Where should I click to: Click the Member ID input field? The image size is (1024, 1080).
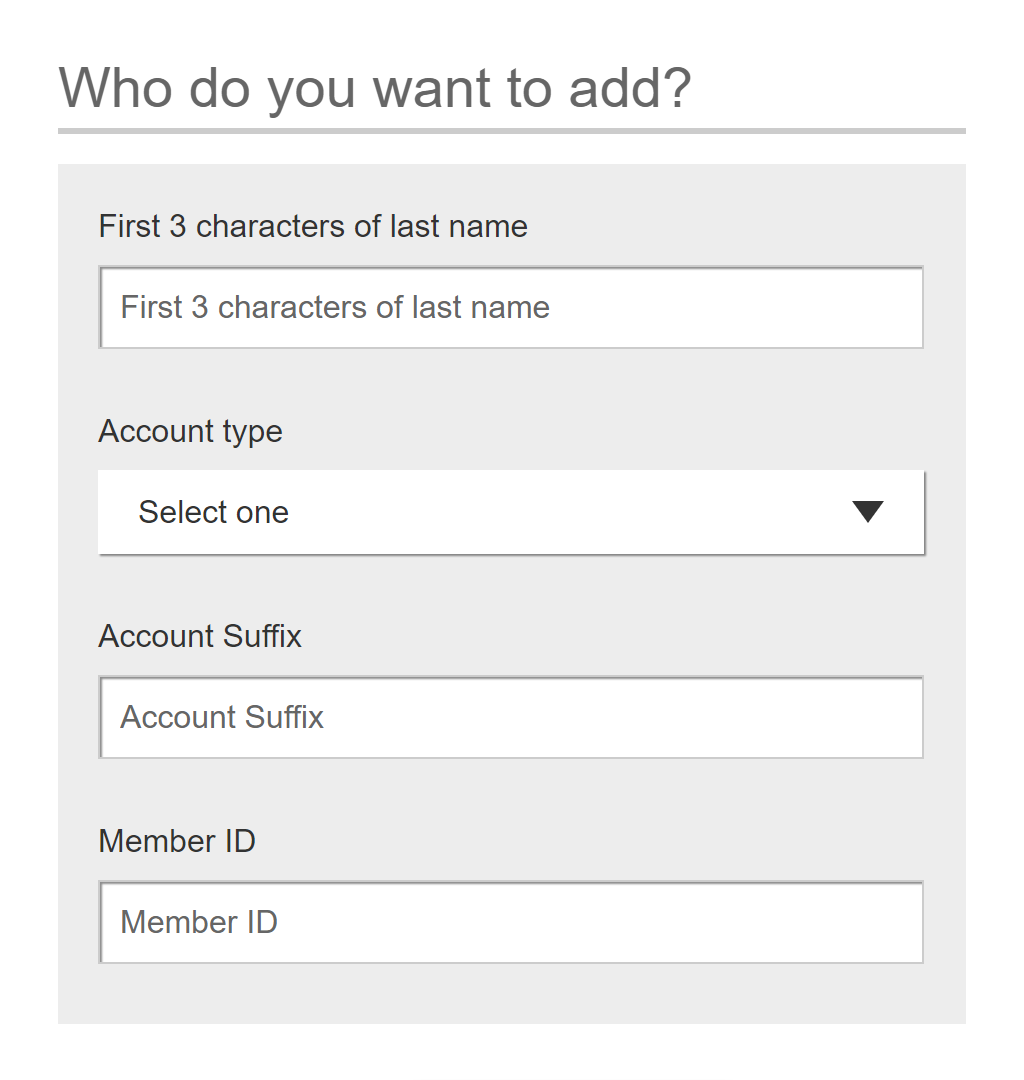click(511, 922)
